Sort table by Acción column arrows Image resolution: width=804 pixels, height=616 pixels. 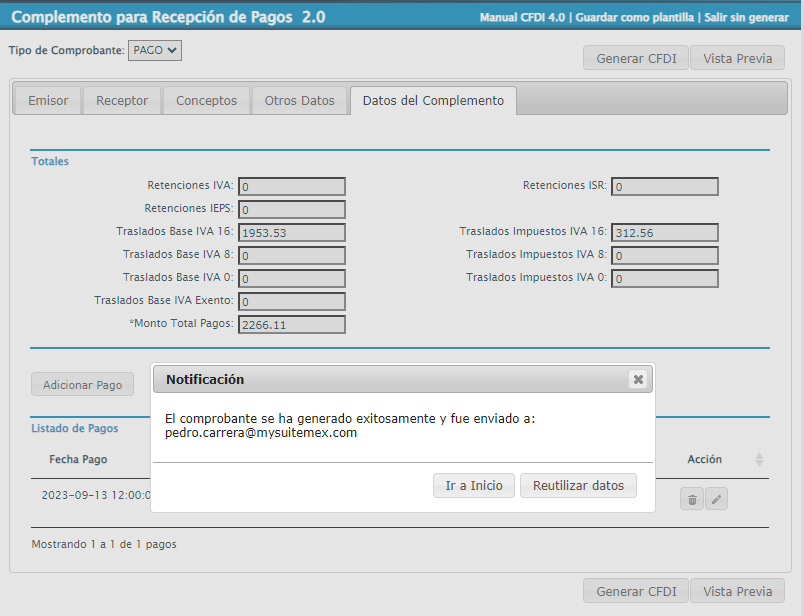pyautogui.click(x=758, y=459)
